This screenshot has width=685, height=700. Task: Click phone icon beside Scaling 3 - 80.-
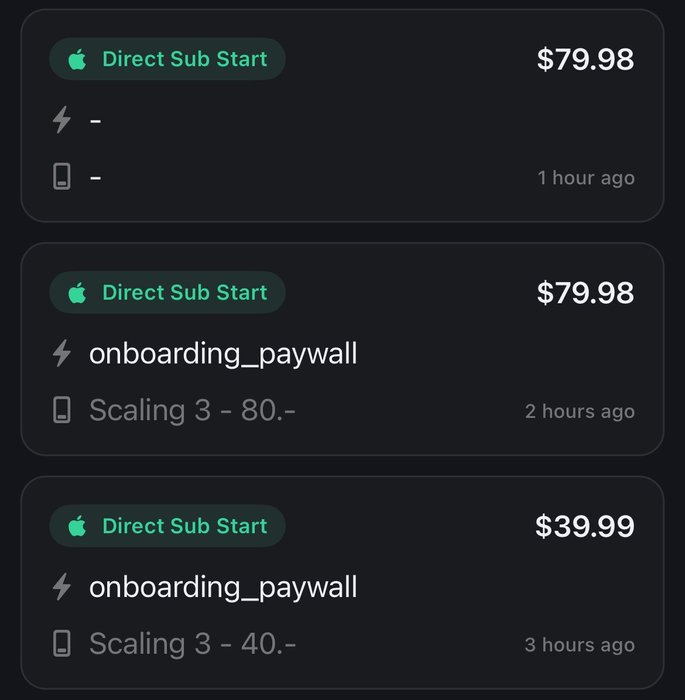click(x=62, y=411)
